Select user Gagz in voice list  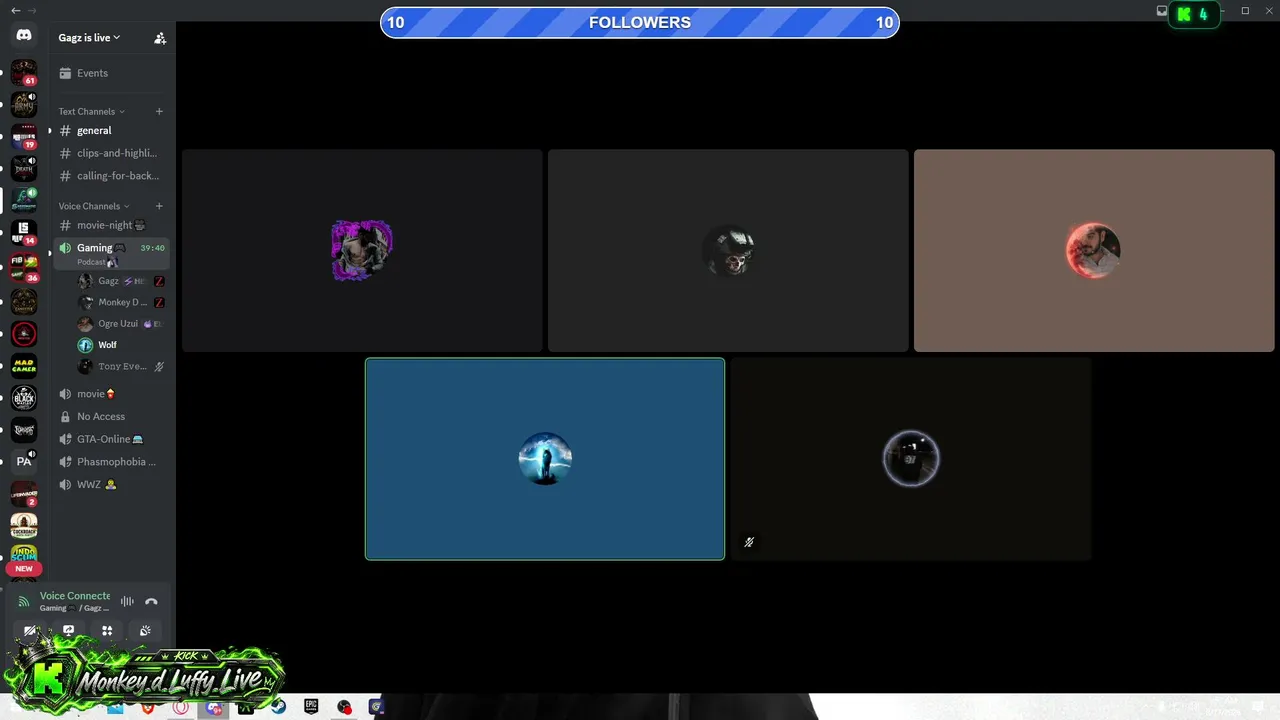click(121, 281)
